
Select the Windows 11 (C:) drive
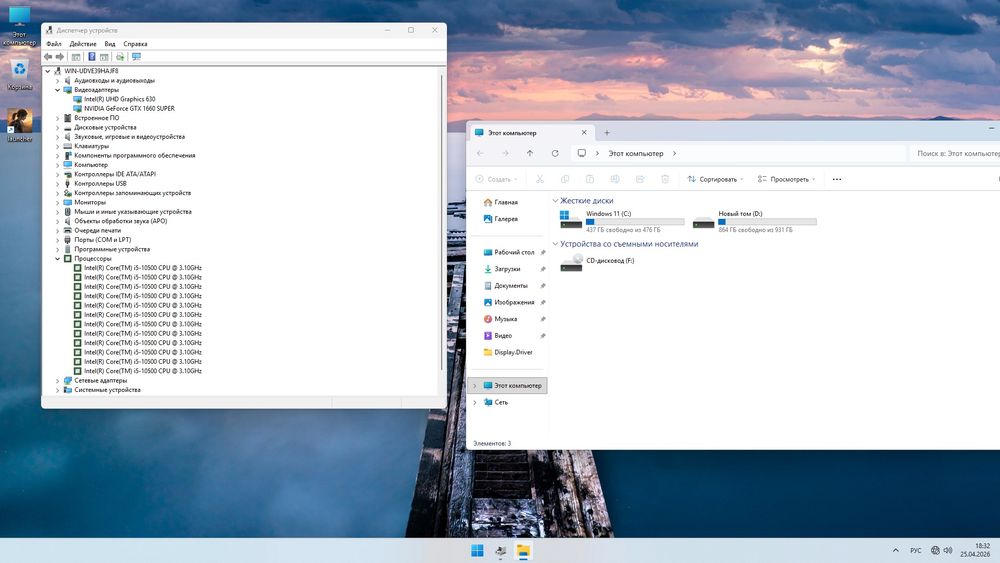[x=622, y=221]
